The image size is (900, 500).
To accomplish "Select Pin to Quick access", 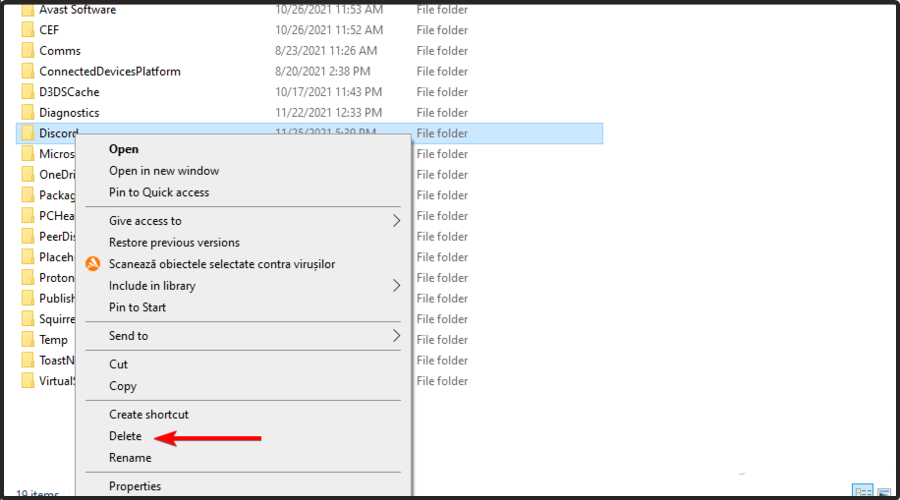I will [159, 192].
